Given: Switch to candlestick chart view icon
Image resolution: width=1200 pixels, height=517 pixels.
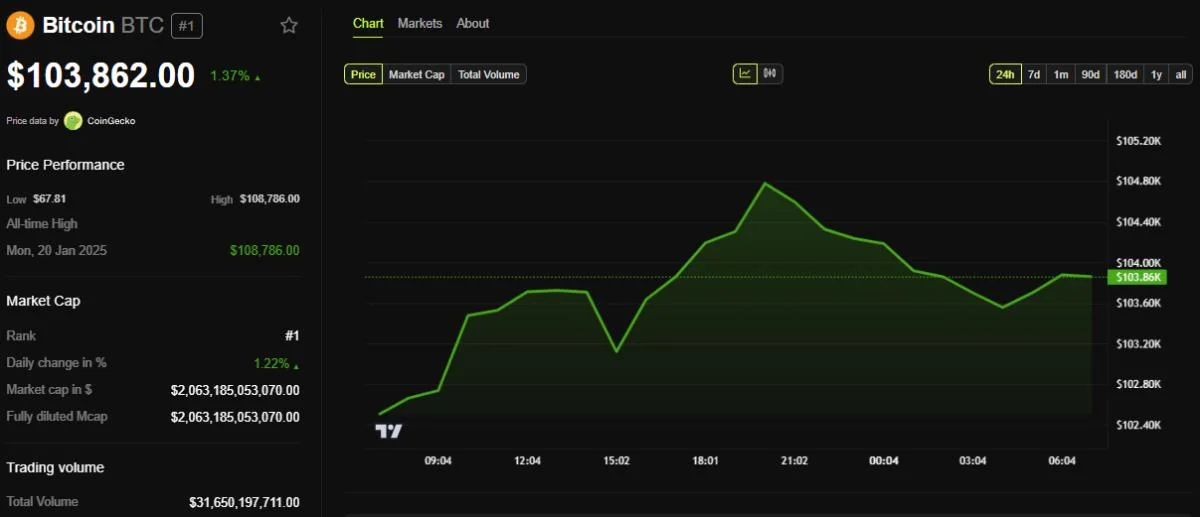Looking at the screenshot, I should (770, 74).
